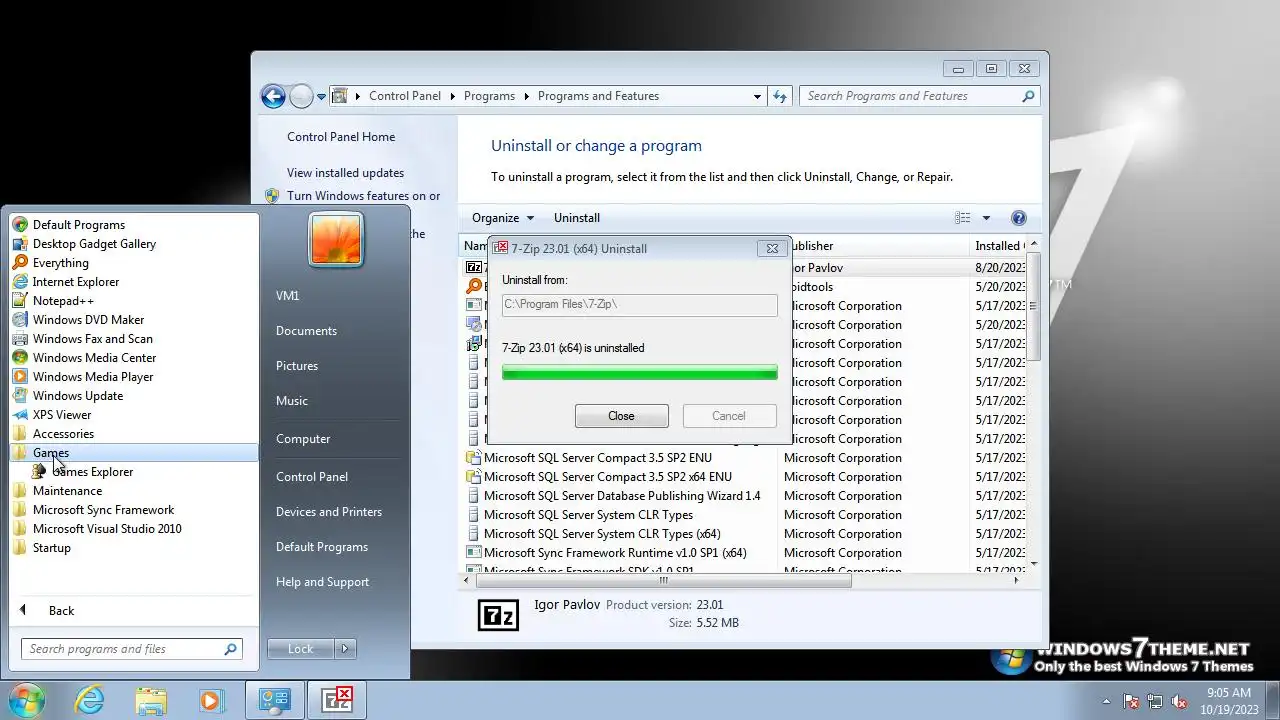Open Pictures from Start menu right pane
Image resolution: width=1280 pixels, height=720 pixels.
point(297,366)
